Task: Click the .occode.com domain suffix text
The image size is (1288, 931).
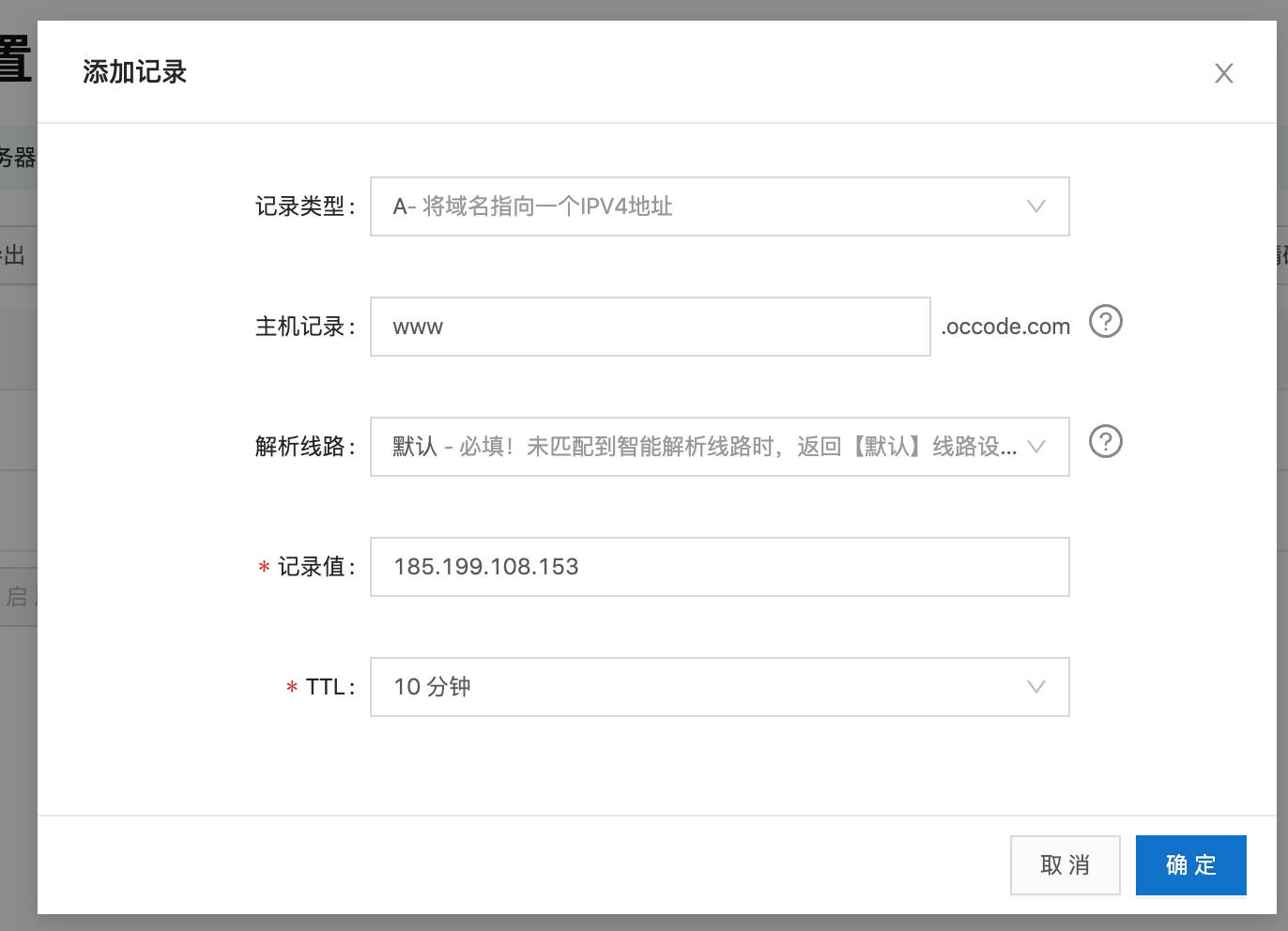Action: tap(1004, 326)
